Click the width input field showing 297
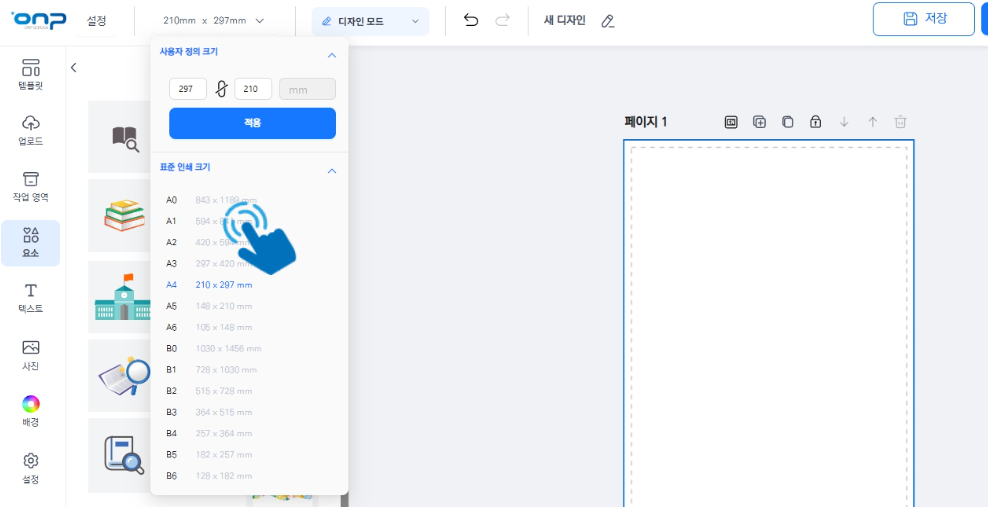988x507 pixels. tap(187, 89)
